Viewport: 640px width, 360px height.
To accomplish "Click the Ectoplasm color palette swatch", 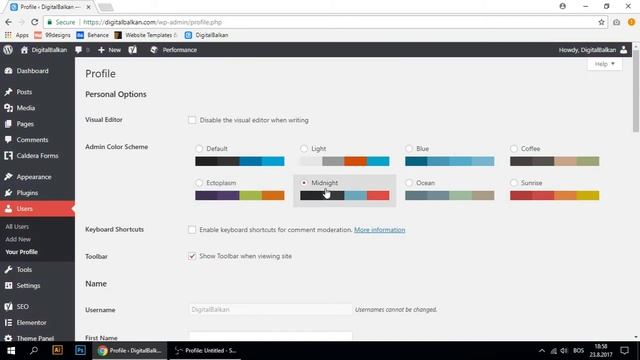I will pos(240,196).
